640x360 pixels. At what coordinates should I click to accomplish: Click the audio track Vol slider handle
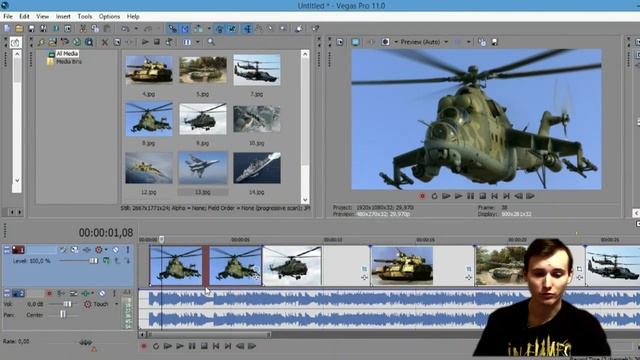pyautogui.click(x=67, y=304)
